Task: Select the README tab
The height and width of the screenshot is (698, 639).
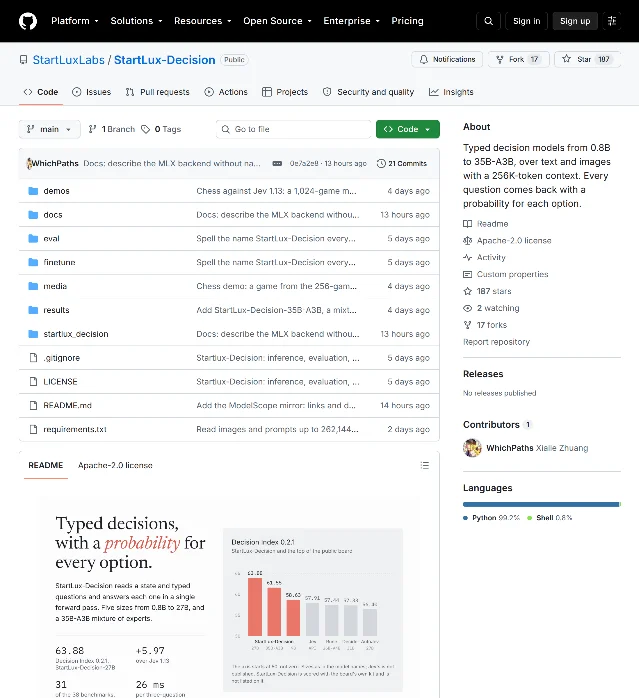Action: pyautogui.click(x=45, y=465)
